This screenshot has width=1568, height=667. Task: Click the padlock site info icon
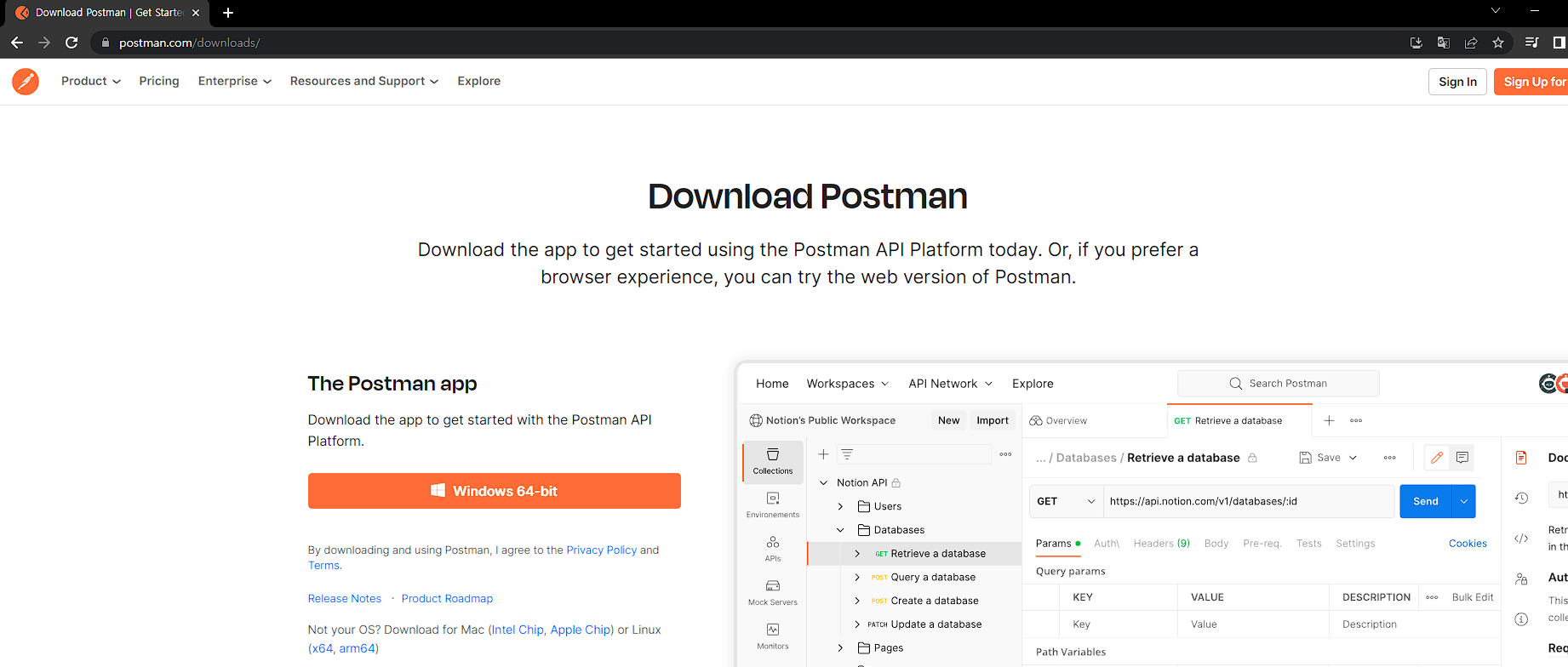pos(106,43)
